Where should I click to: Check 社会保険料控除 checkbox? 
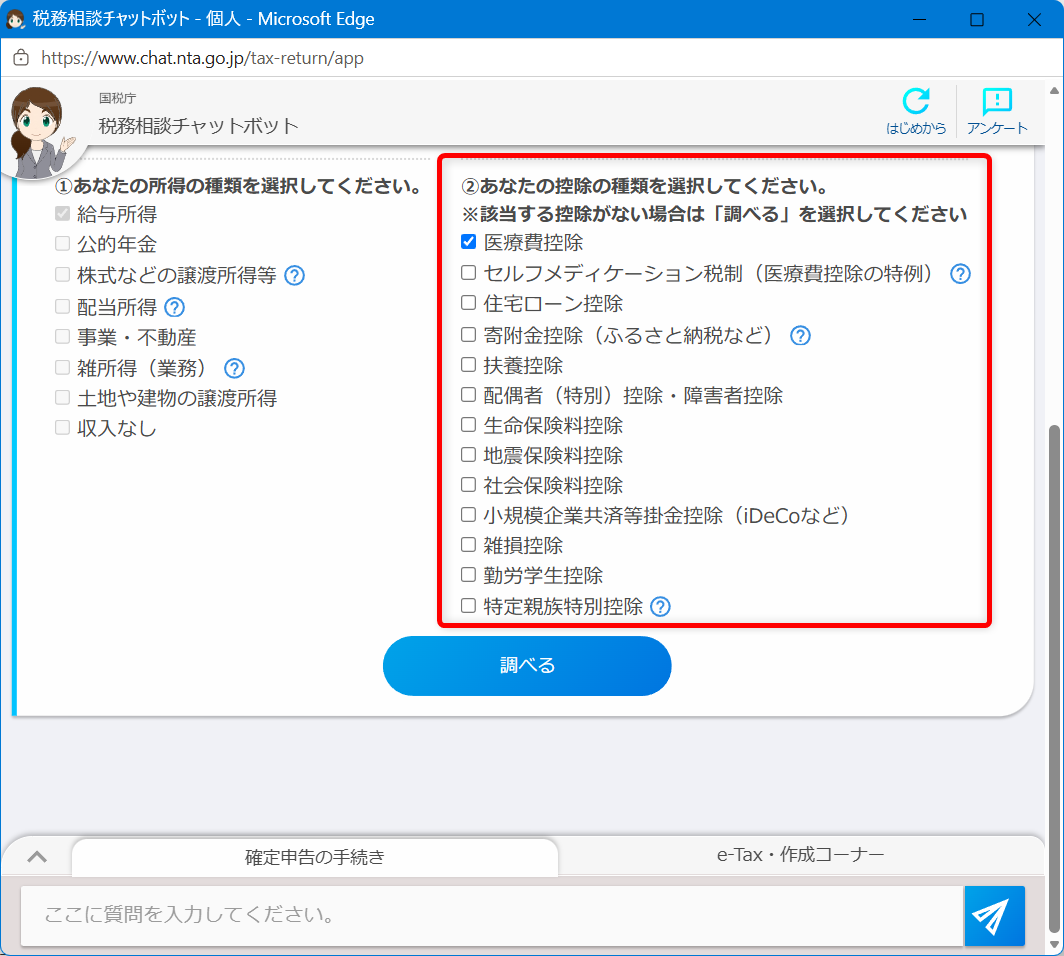(x=468, y=484)
